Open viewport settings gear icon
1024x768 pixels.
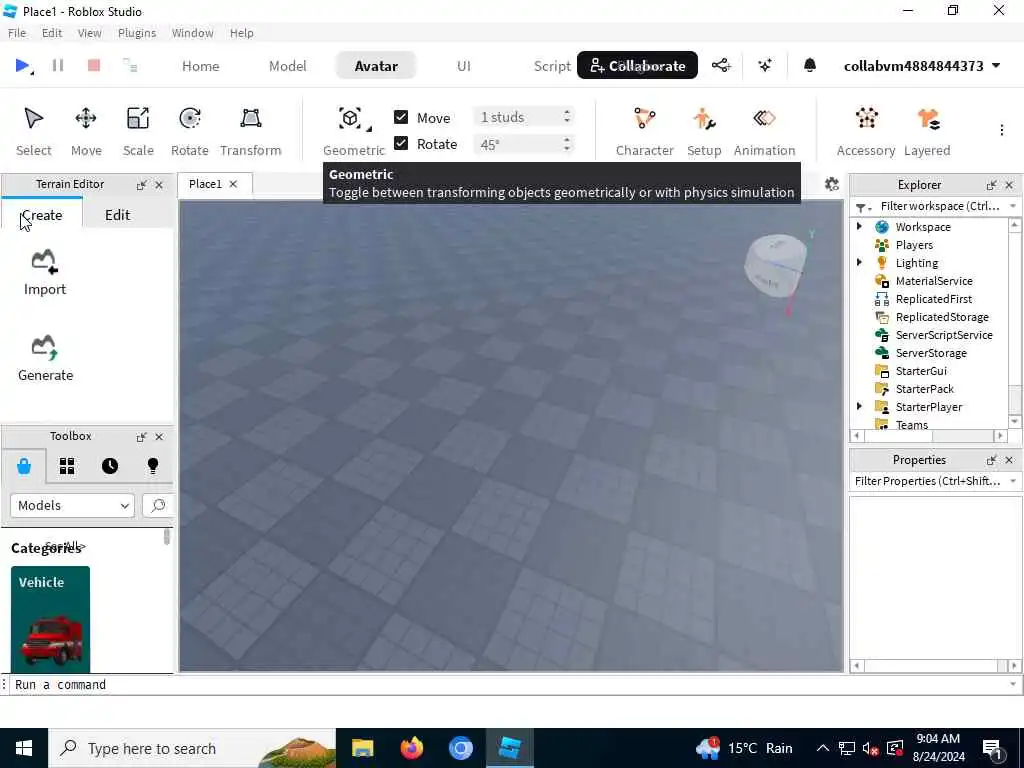point(831,184)
